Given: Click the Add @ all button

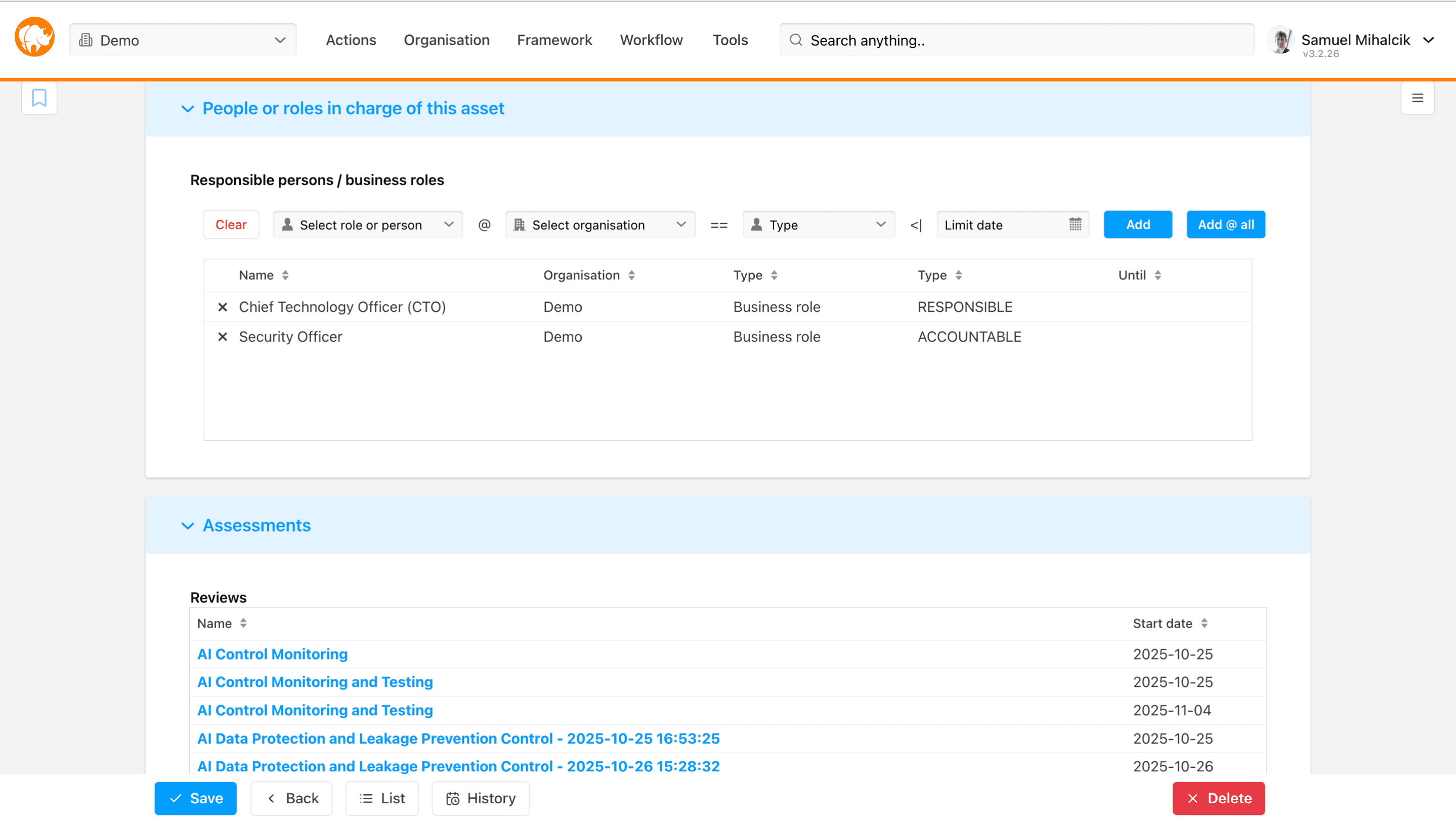Looking at the screenshot, I should tap(1225, 224).
